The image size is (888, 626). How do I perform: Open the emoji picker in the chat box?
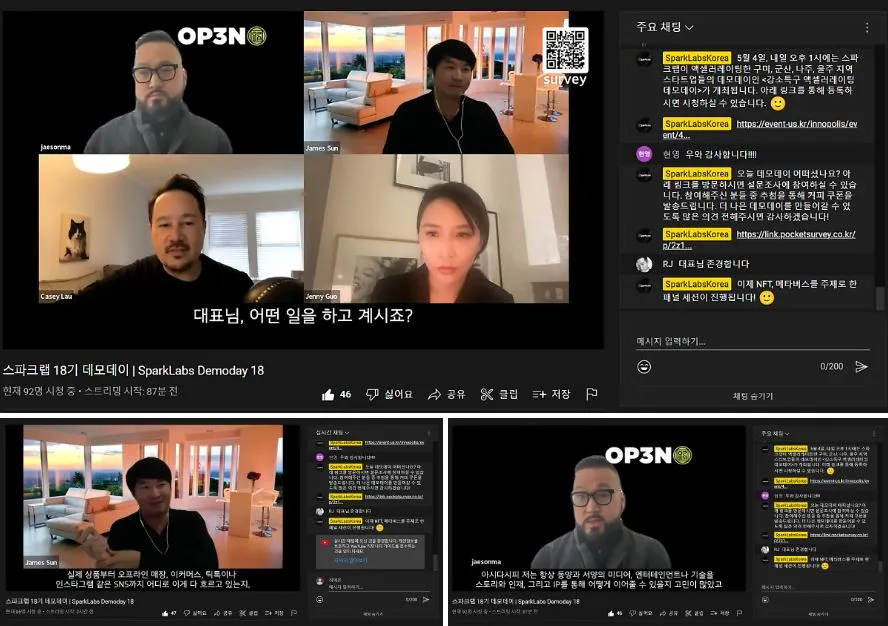pyautogui.click(x=645, y=367)
